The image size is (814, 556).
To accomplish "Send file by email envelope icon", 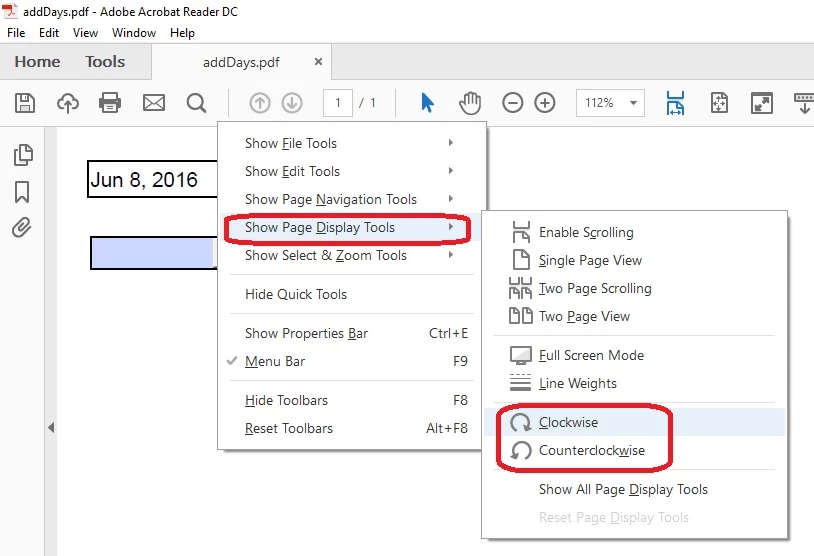I will coord(154,103).
